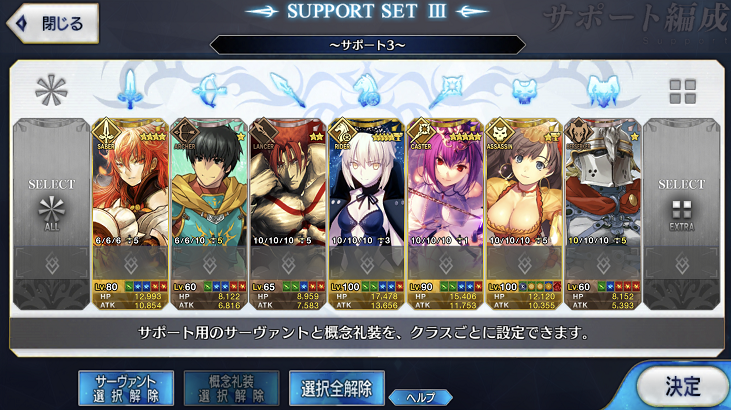The image size is (731, 410).
Task: Choose the empty ALL SELECT slot
Action: coord(51,214)
